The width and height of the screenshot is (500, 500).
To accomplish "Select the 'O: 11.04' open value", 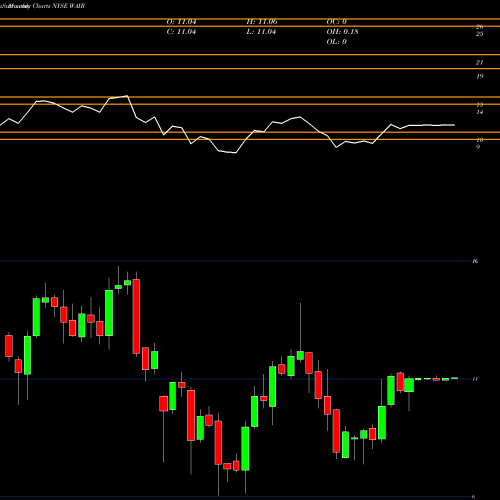I will point(181,22).
